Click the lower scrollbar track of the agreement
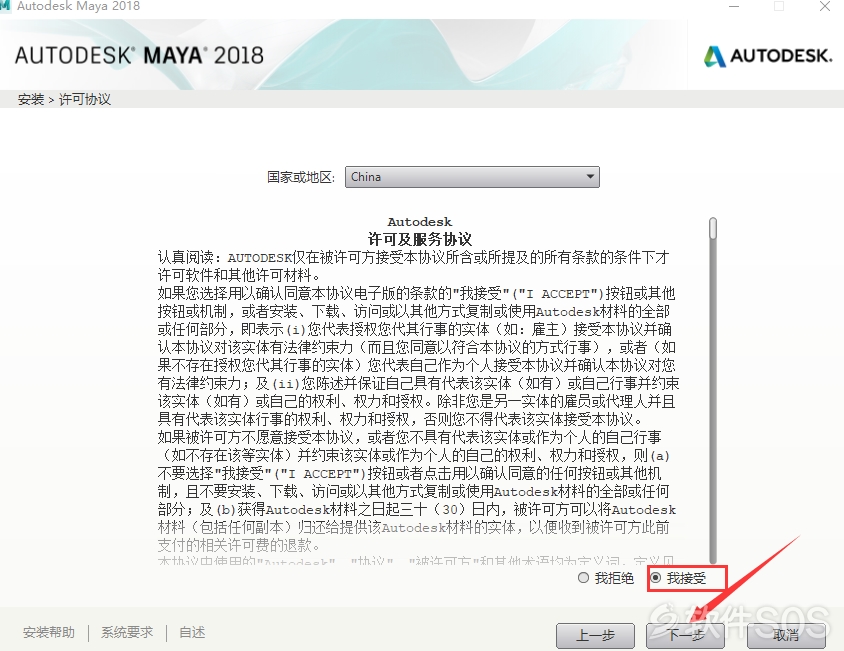This screenshot has height=651, width=844. pyautogui.click(x=713, y=401)
